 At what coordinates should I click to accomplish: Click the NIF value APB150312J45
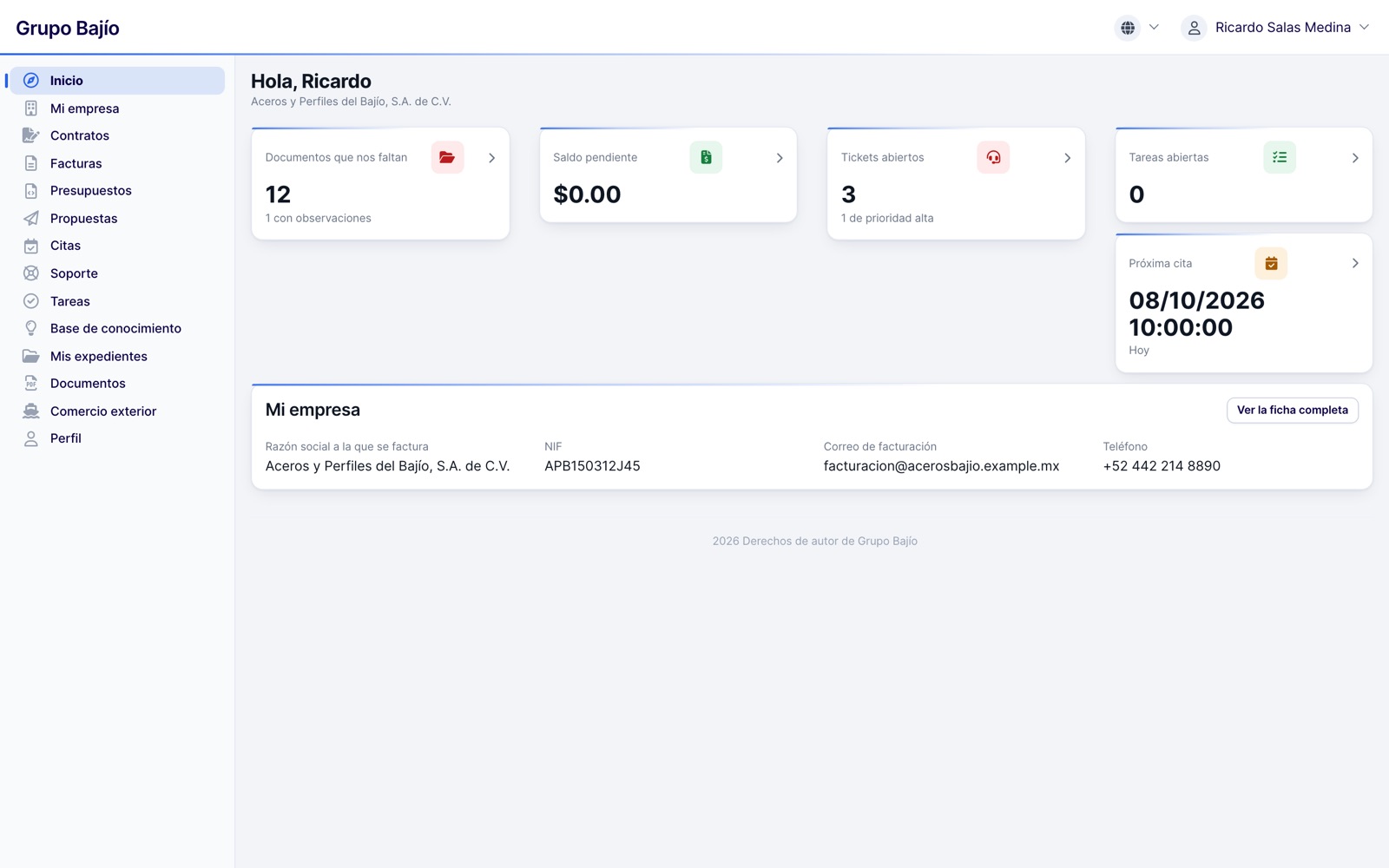coord(592,466)
